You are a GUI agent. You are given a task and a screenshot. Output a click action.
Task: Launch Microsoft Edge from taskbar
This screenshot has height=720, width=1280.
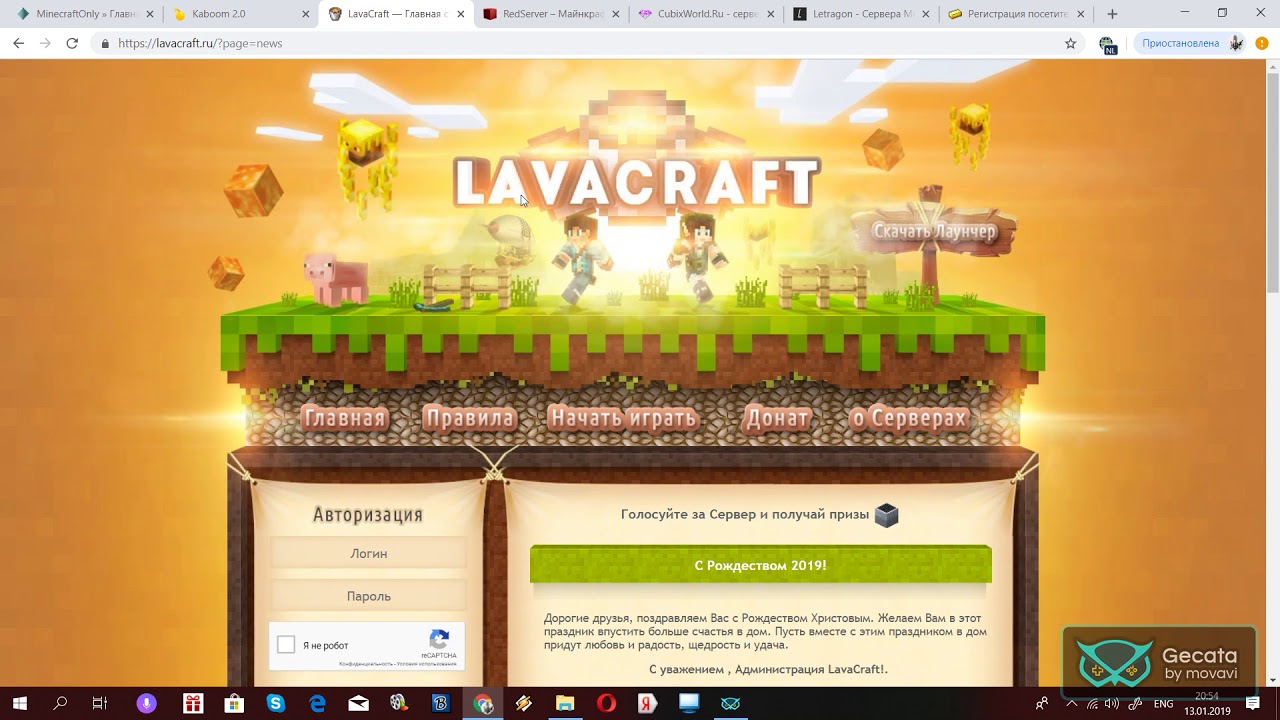317,704
